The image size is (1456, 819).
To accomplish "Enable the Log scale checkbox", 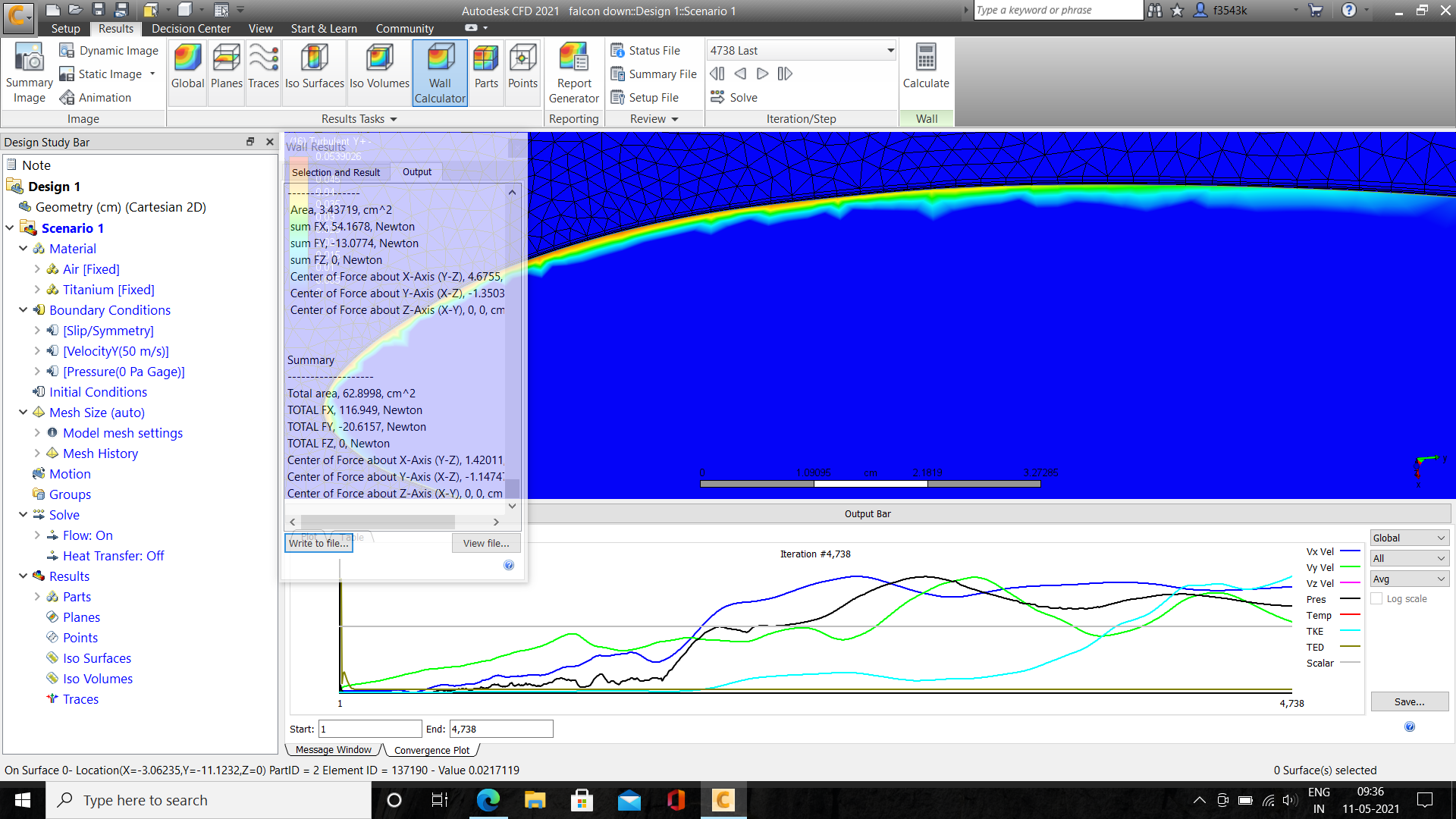I will tap(1377, 598).
